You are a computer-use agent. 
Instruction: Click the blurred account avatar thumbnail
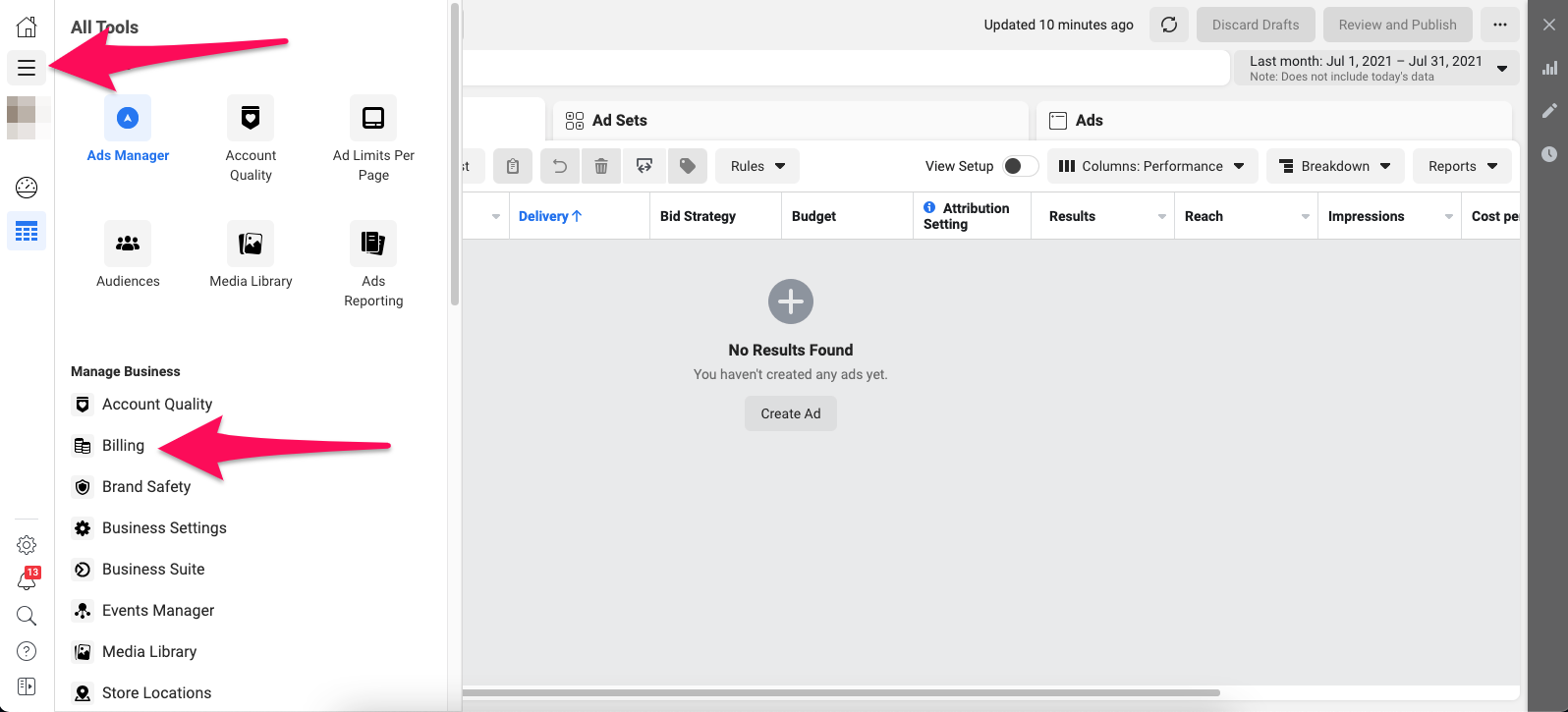click(x=27, y=118)
